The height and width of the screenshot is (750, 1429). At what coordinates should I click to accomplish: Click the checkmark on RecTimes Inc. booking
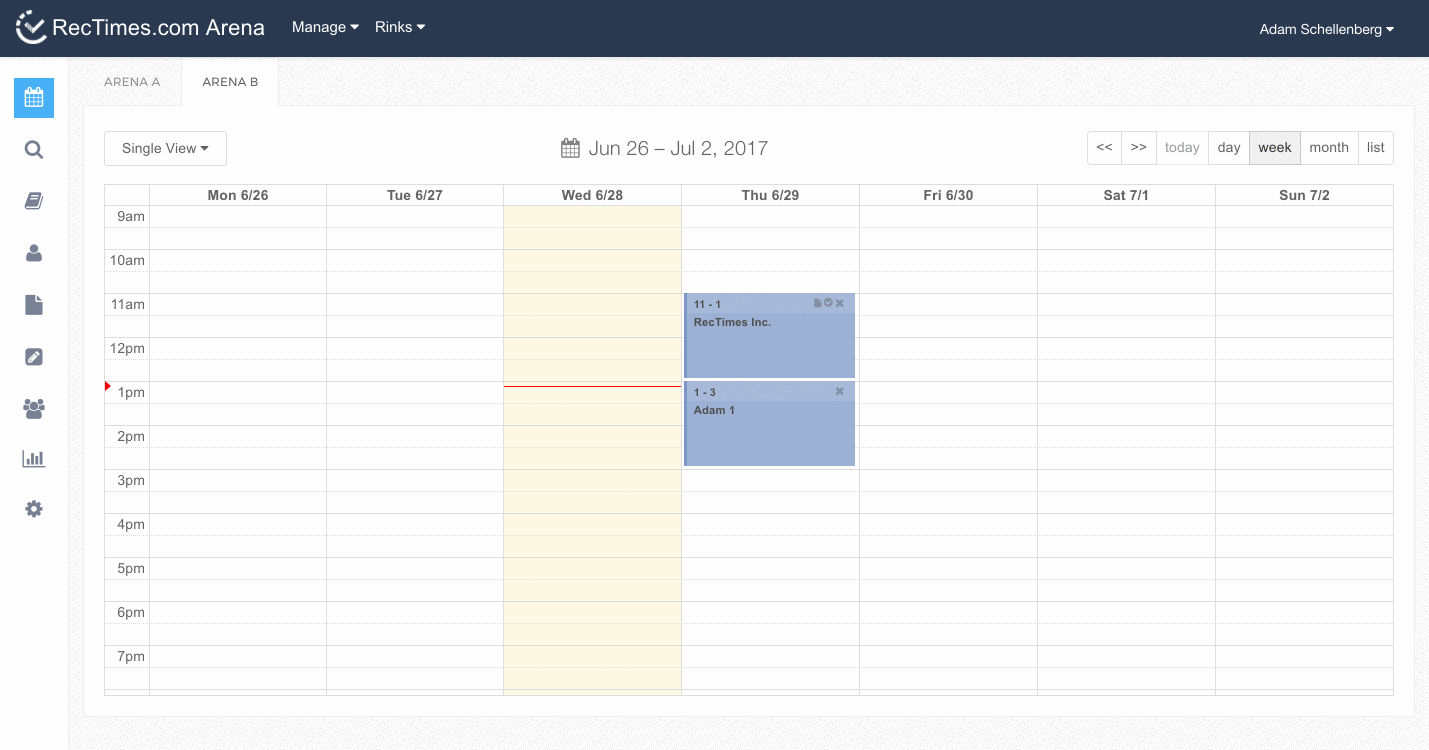click(x=828, y=303)
